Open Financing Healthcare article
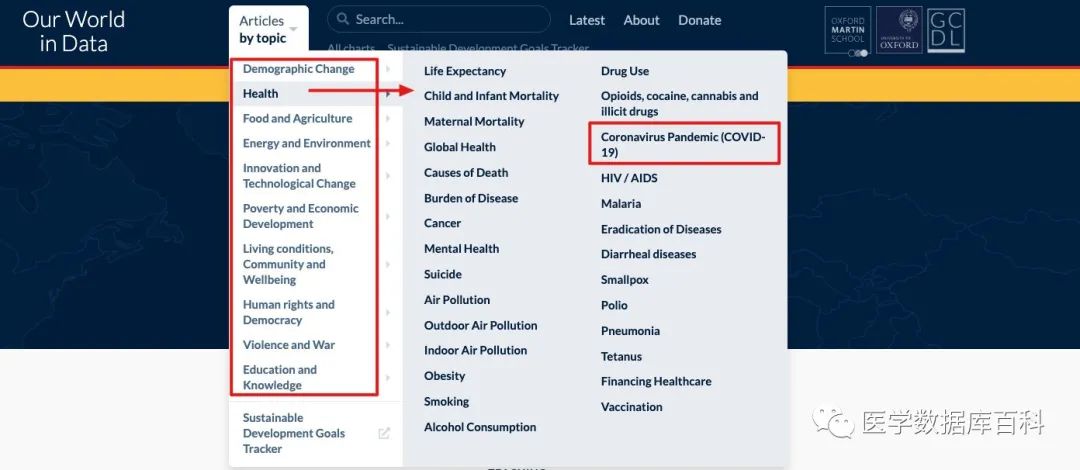Image resolution: width=1080 pixels, height=470 pixels. pos(656,381)
